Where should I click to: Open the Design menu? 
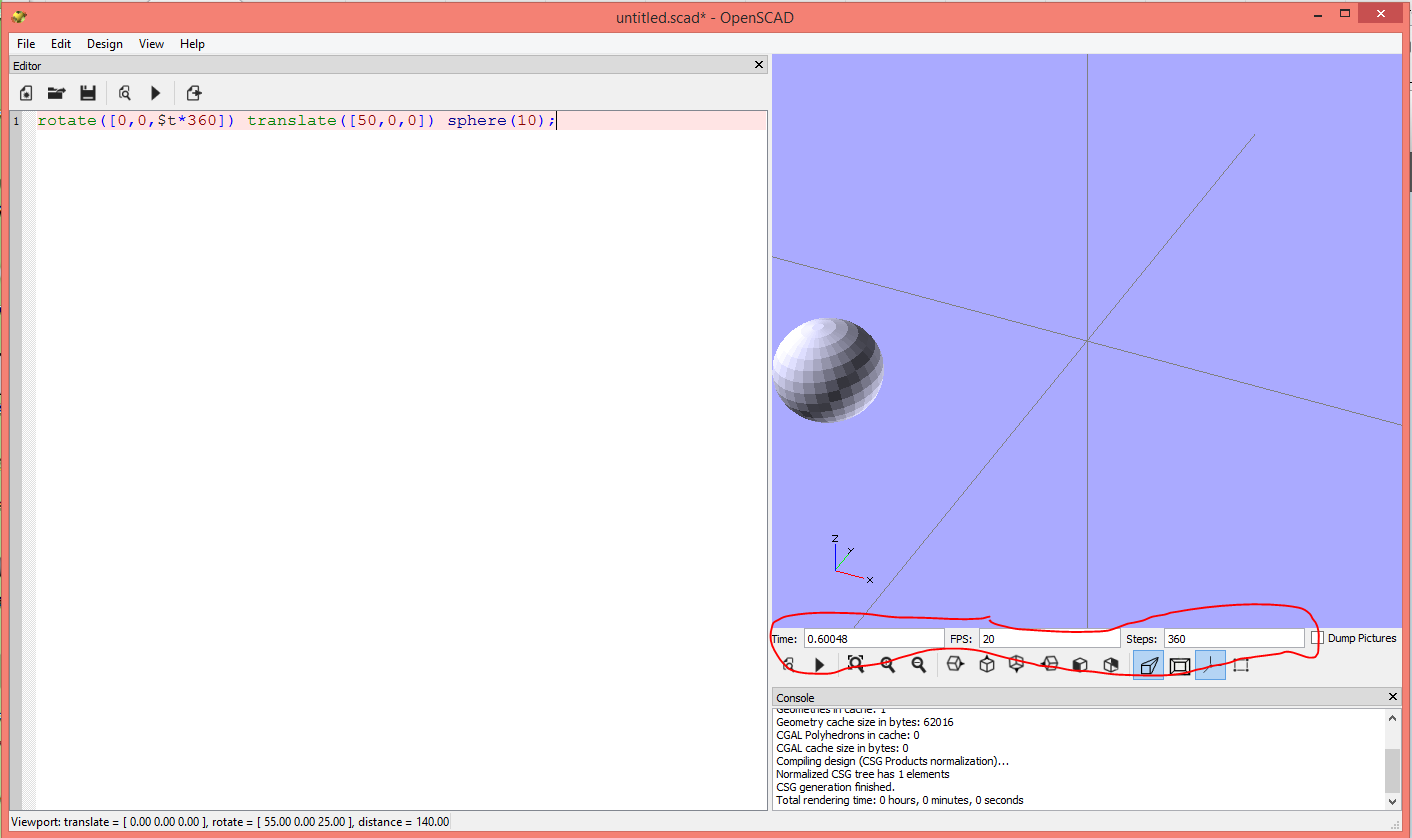[104, 43]
